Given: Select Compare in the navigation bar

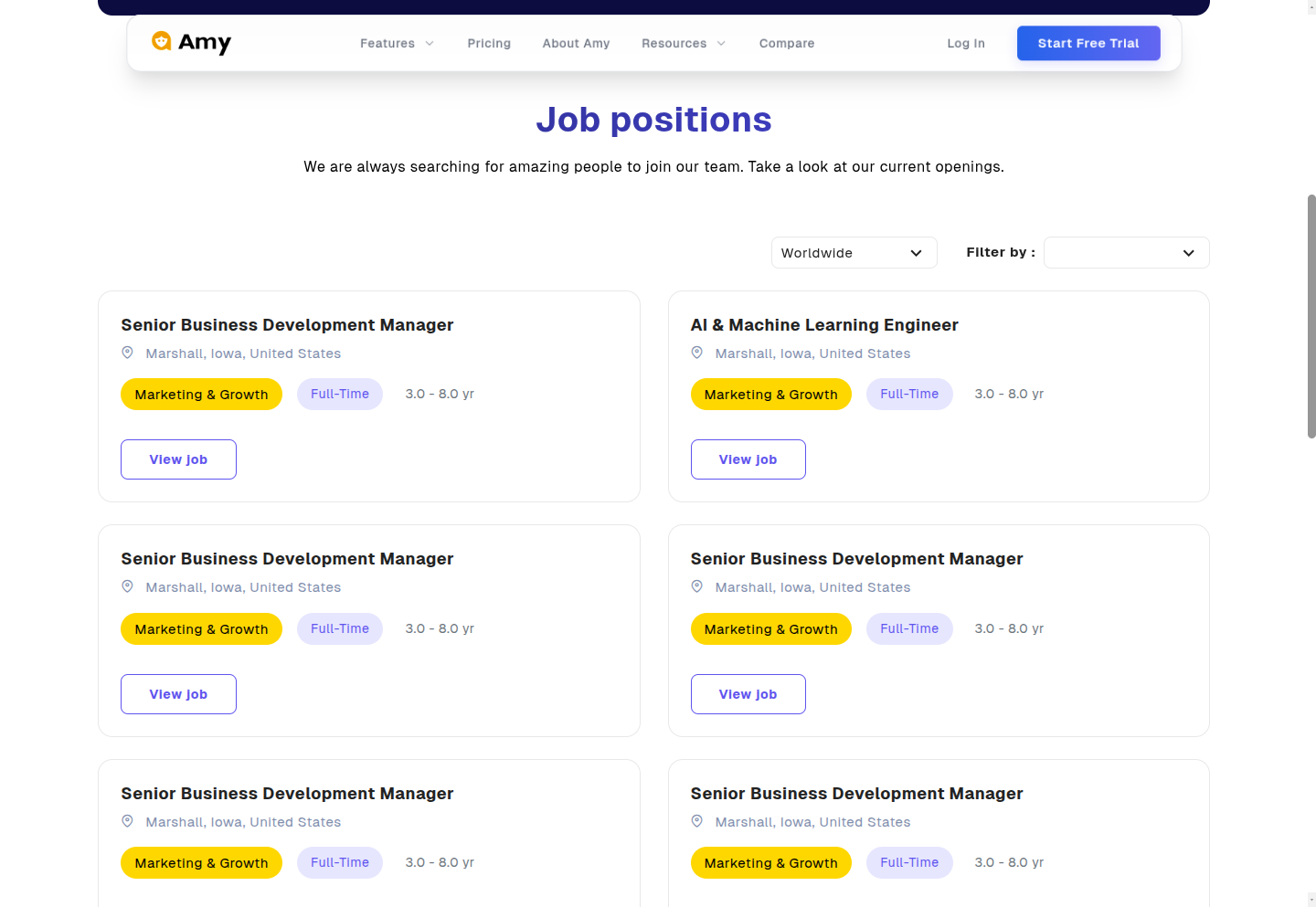Looking at the screenshot, I should [x=787, y=44].
